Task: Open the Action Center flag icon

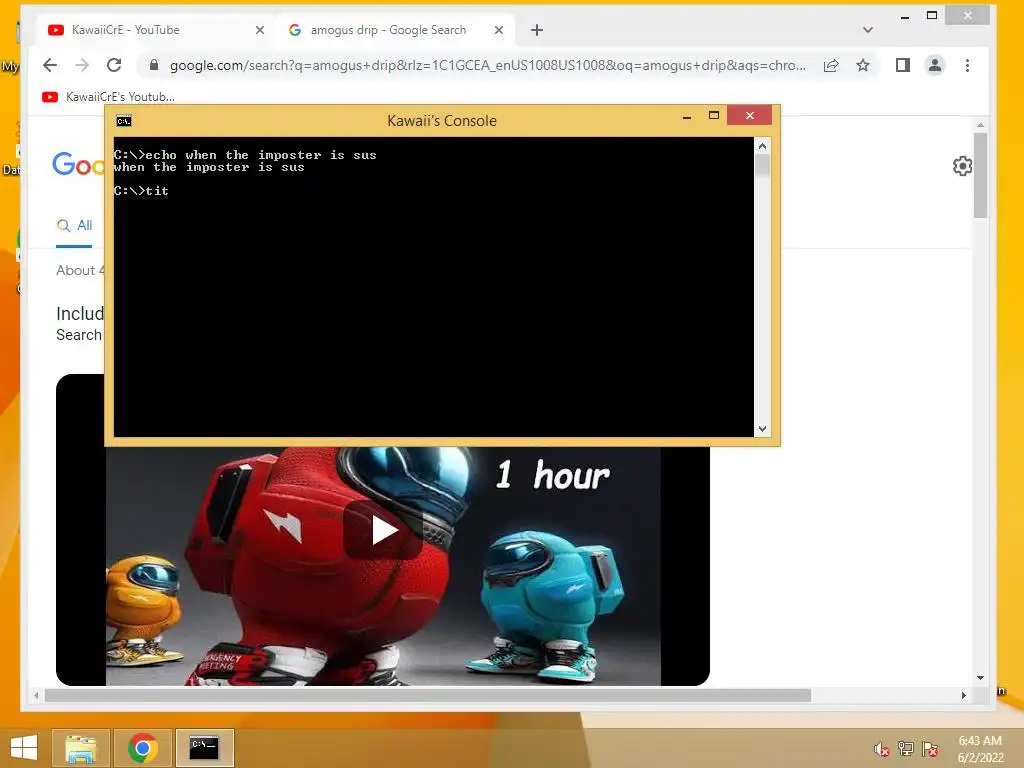Action: pos(930,749)
